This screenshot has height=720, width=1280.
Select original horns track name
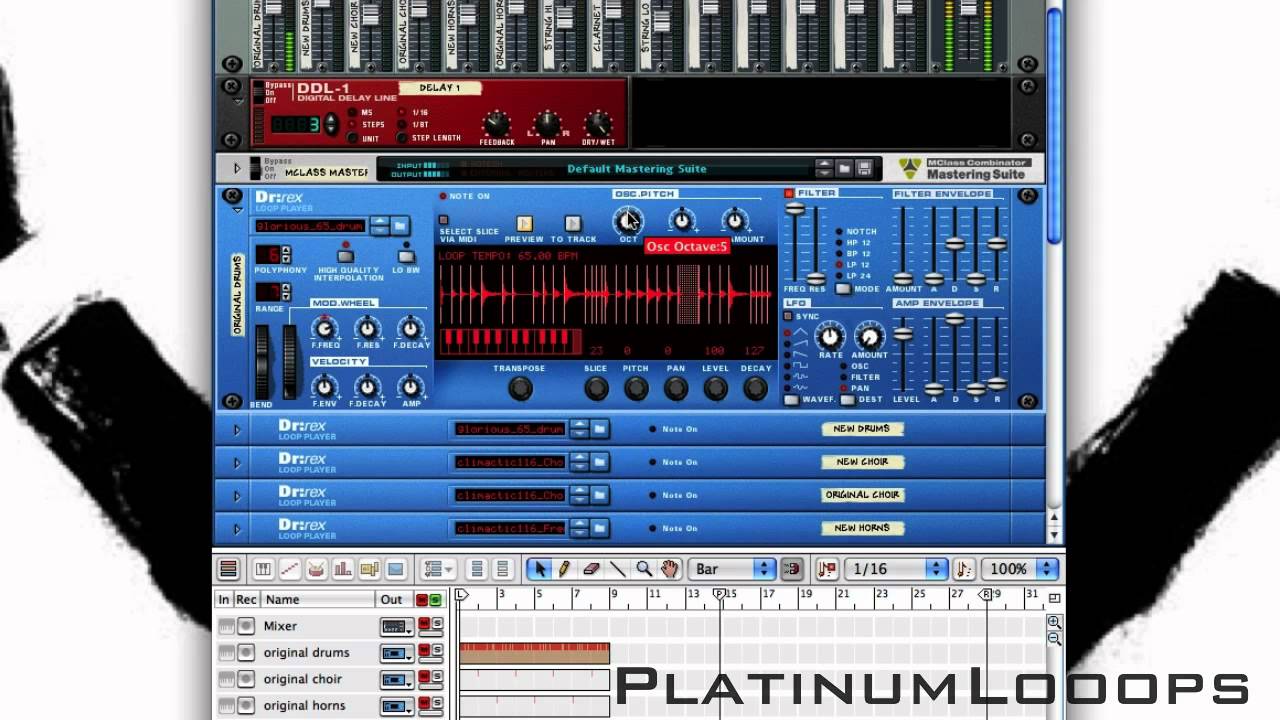coord(304,706)
